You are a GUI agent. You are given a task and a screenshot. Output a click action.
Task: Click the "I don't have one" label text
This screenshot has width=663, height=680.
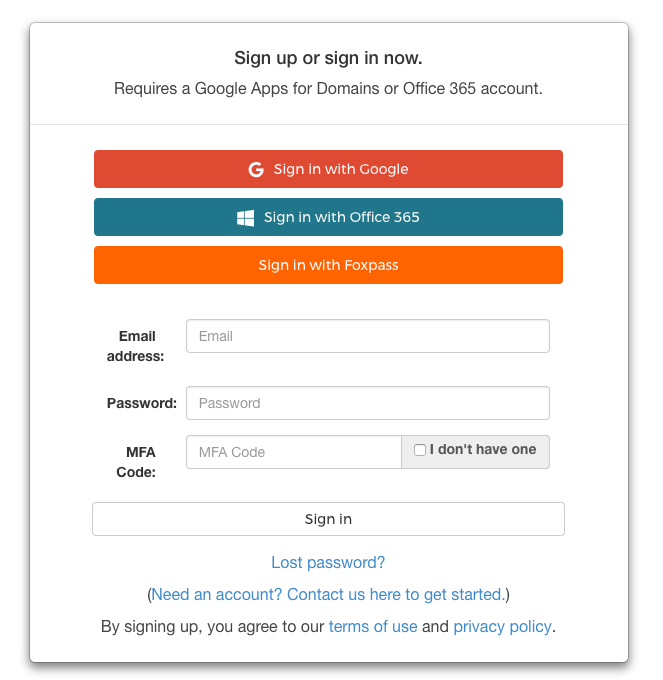coord(483,449)
